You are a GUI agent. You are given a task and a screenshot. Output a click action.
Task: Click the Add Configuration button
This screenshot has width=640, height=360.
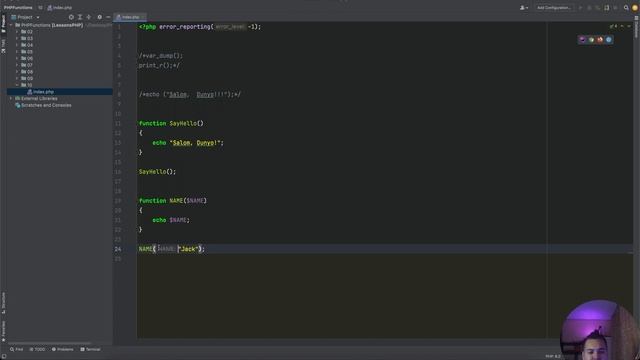pos(553,7)
